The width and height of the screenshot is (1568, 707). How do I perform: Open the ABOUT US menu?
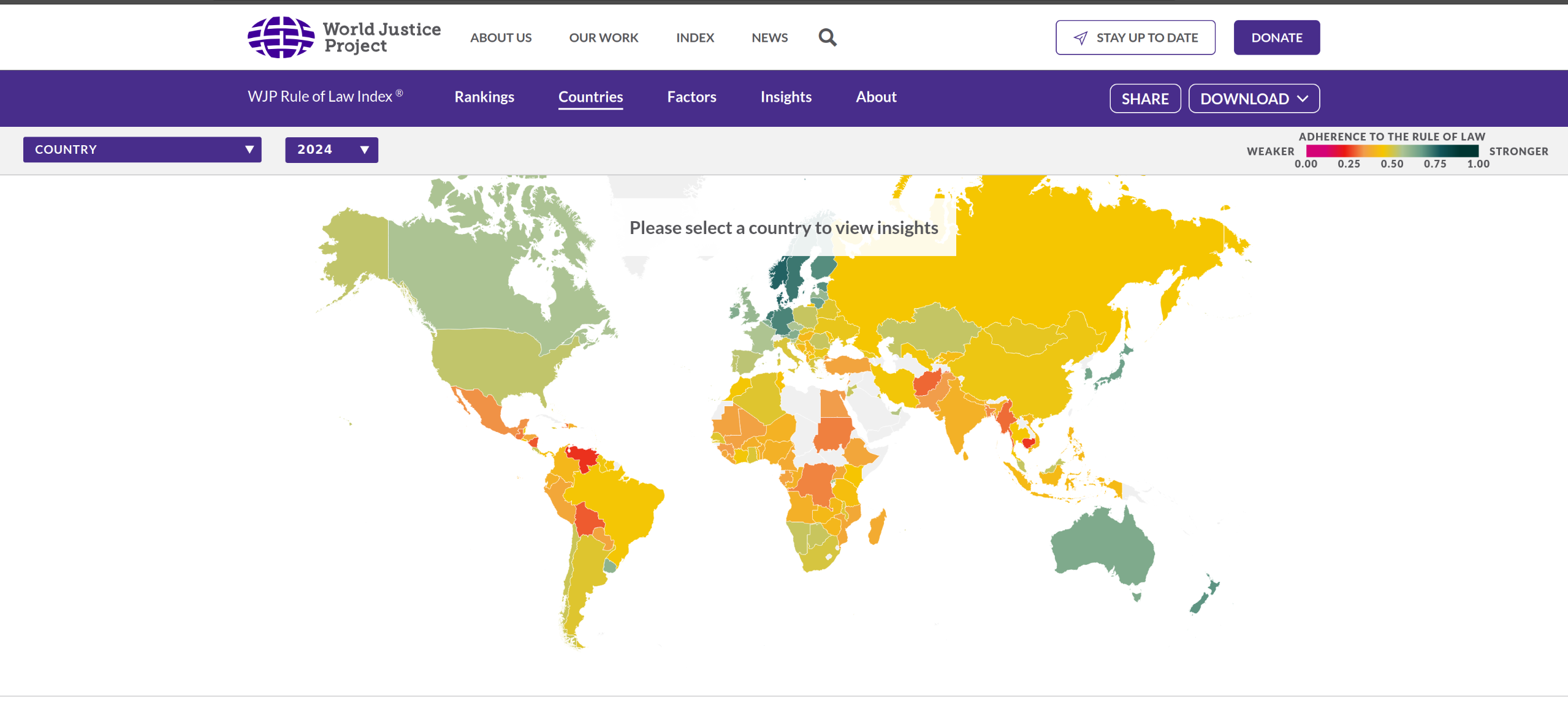tap(501, 38)
